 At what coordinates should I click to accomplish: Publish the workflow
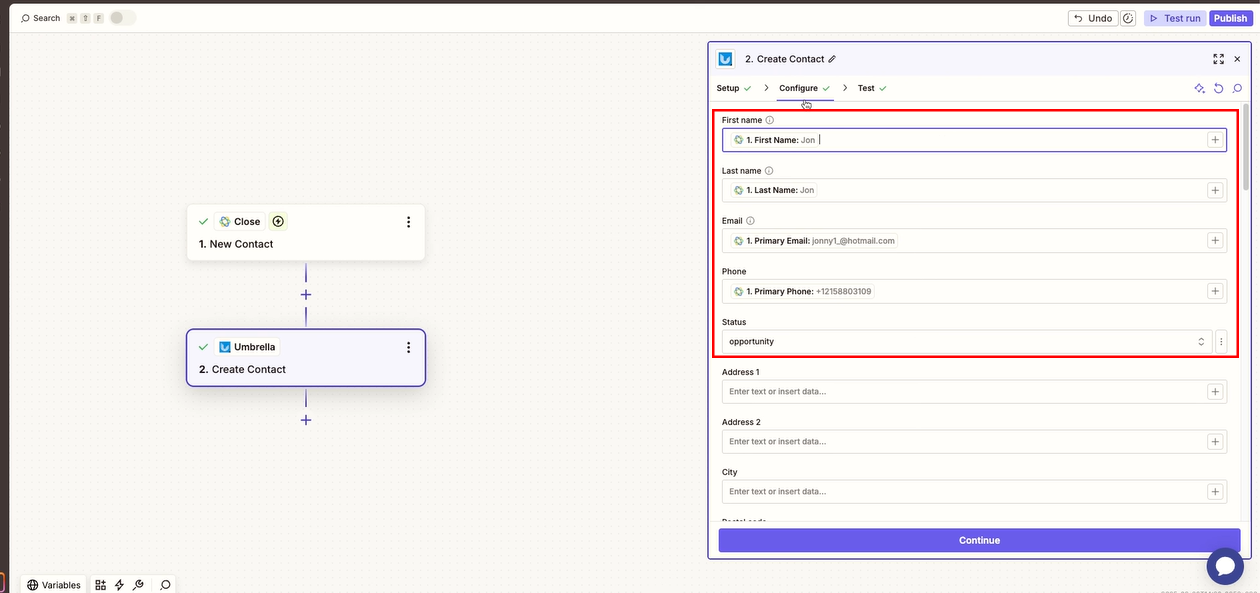click(1230, 18)
